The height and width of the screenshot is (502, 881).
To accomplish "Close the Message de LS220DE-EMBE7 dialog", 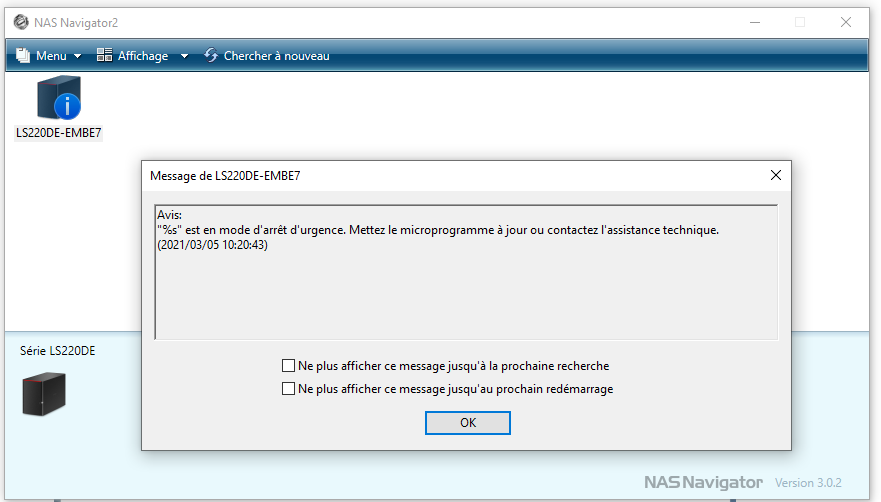I will point(776,175).
